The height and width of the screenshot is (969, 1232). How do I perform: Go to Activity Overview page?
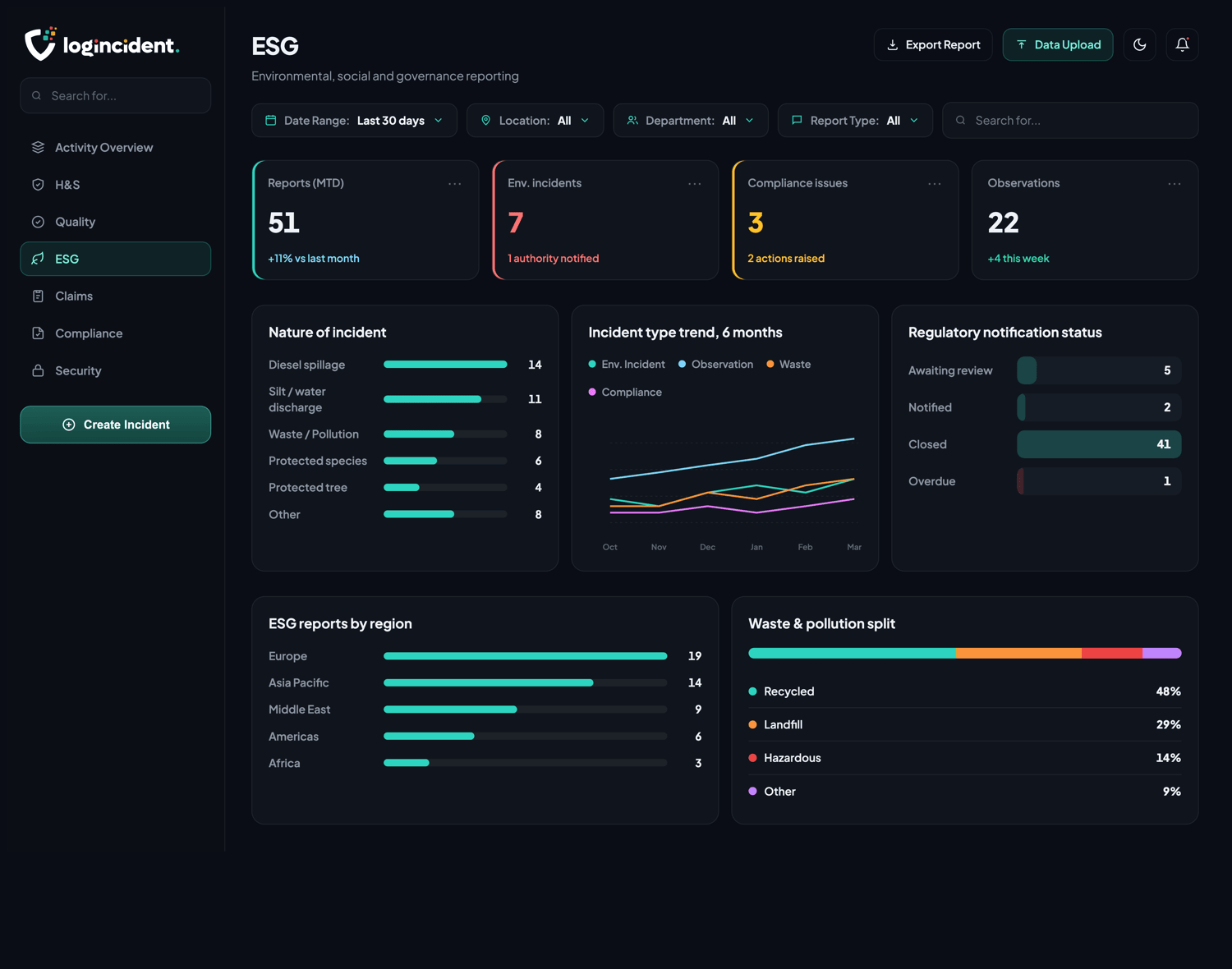point(116,148)
